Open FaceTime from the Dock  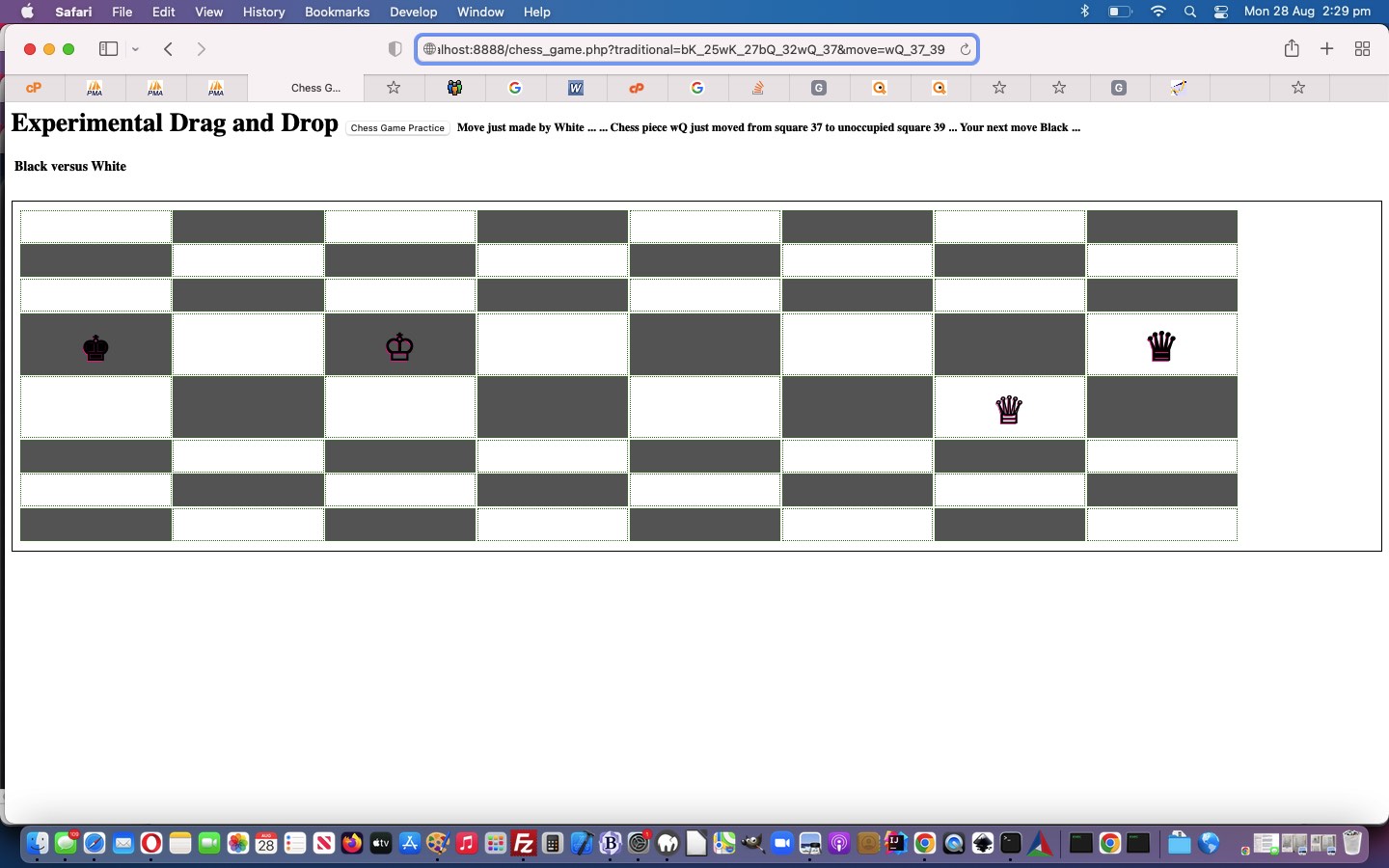[209, 844]
